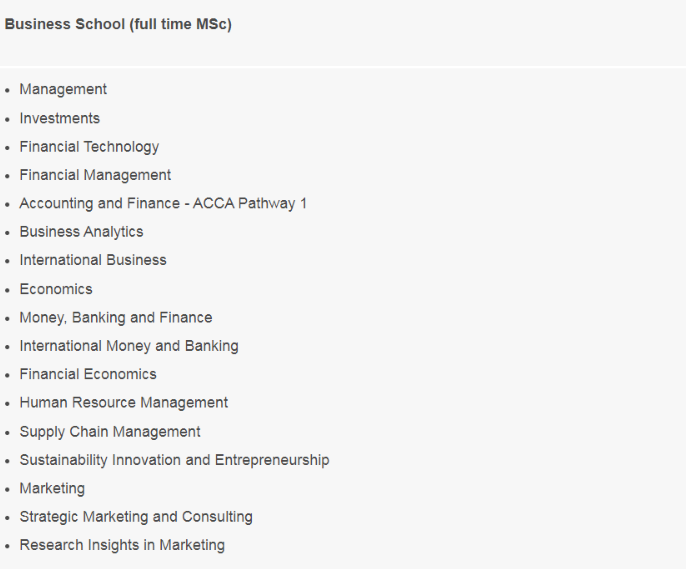The width and height of the screenshot is (686, 569).
Task: Click Research Insights in Marketing
Action: (x=122, y=546)
